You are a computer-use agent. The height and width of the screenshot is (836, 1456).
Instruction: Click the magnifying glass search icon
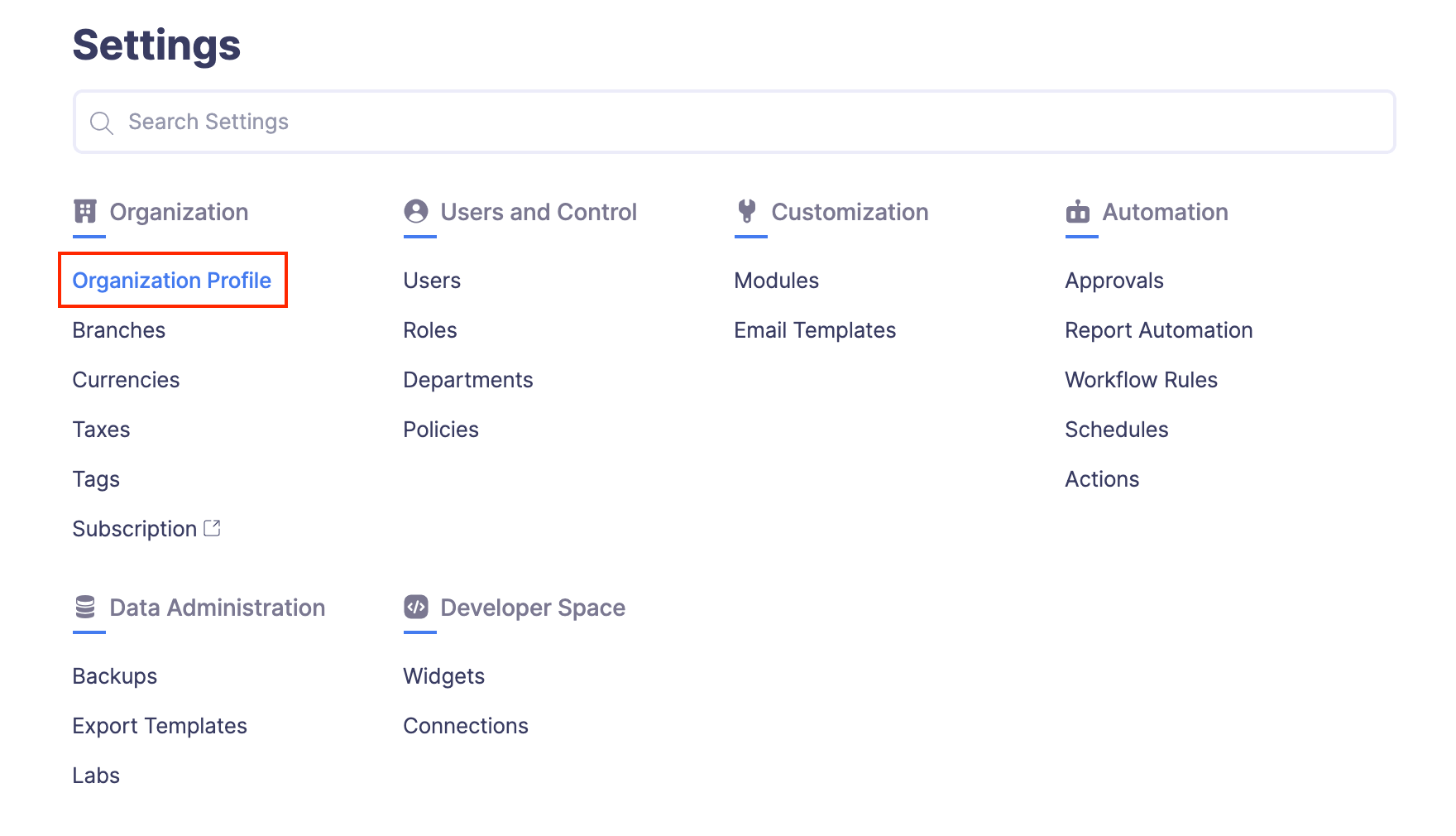pos(102,123)
